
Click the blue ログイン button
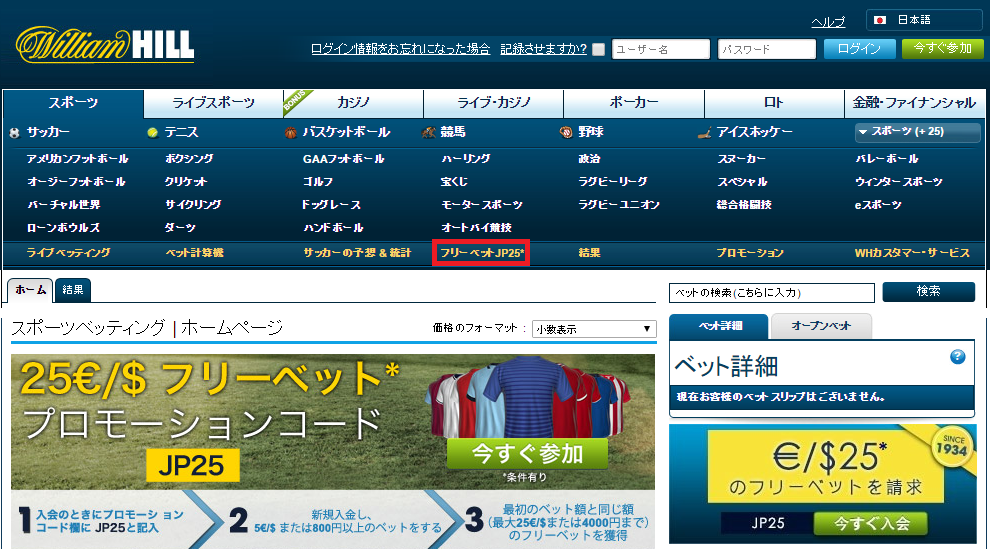pyautogui.click(x=859, y=49)
